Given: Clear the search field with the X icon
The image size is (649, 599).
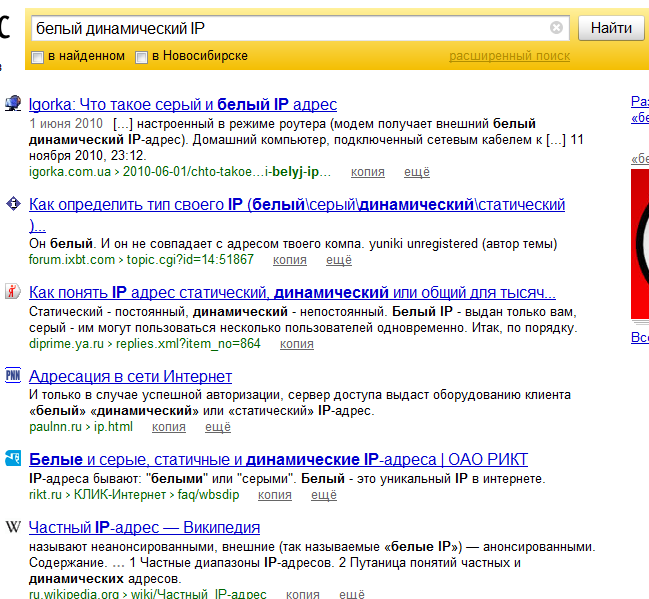Looking at the screenshot, I should point(556,28).
